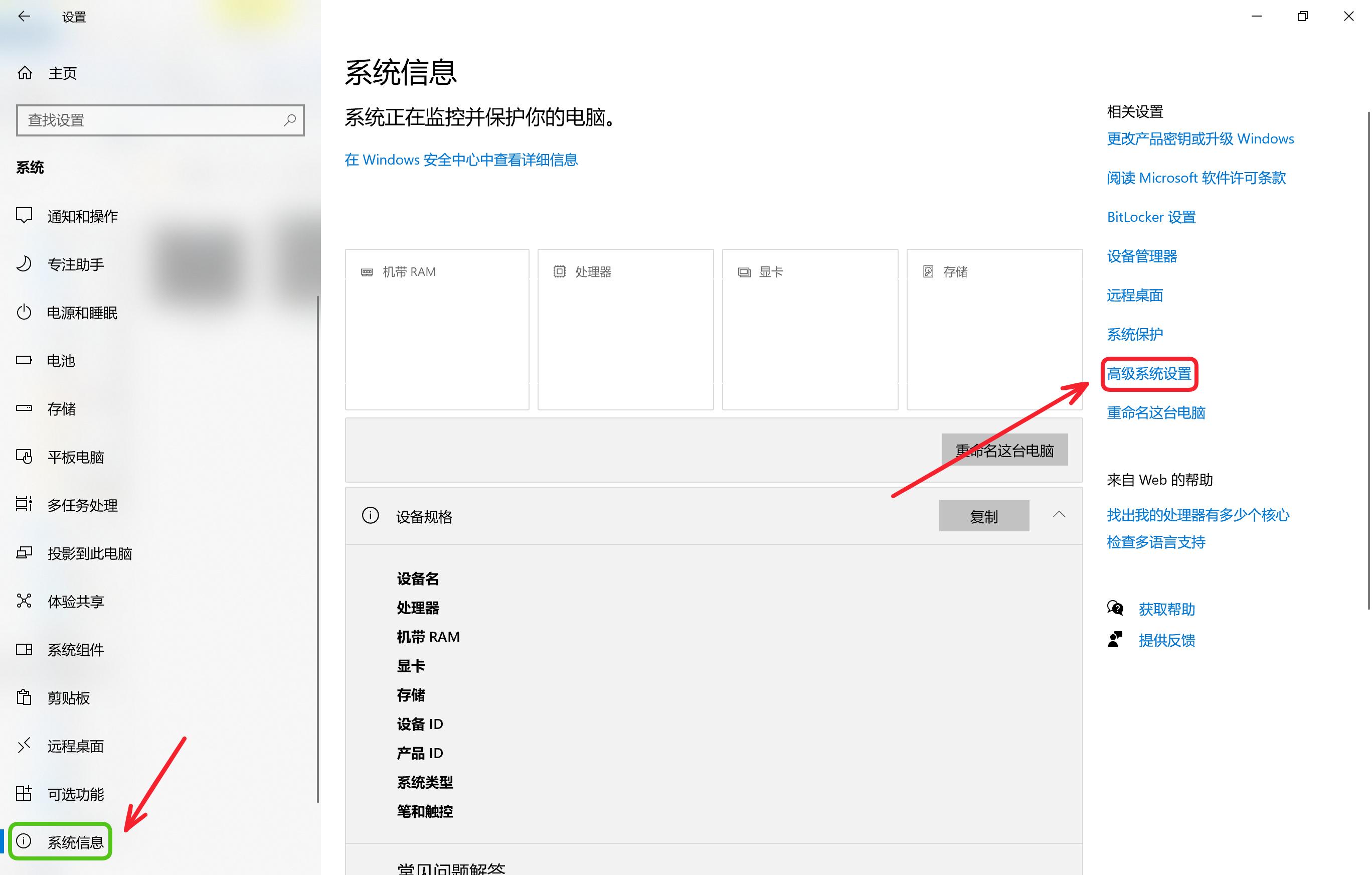Open 剪贴板 settings
The image size is (1372, 875).
coord(68,697)
